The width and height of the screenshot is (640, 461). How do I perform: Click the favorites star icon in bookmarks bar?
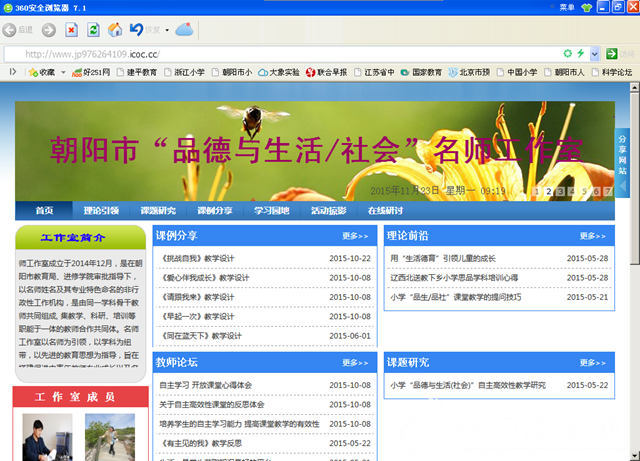[31, 73]
